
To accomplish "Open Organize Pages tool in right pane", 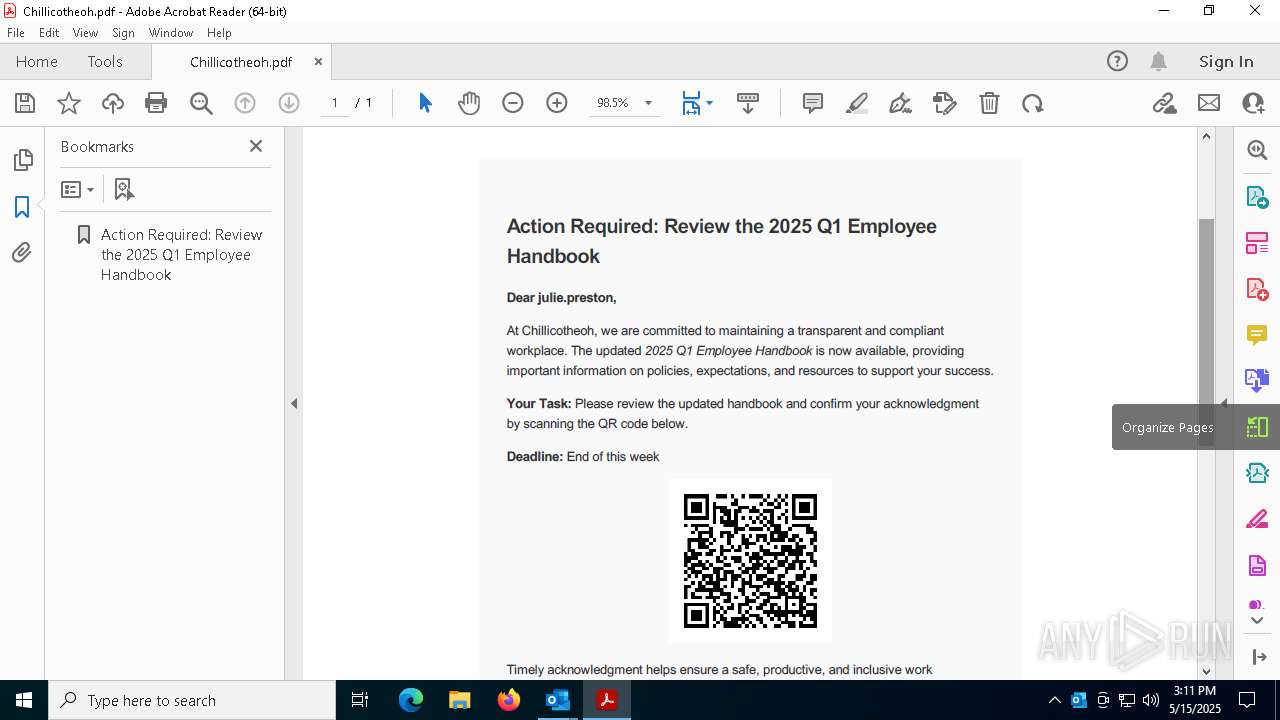I will [1257, 427].
